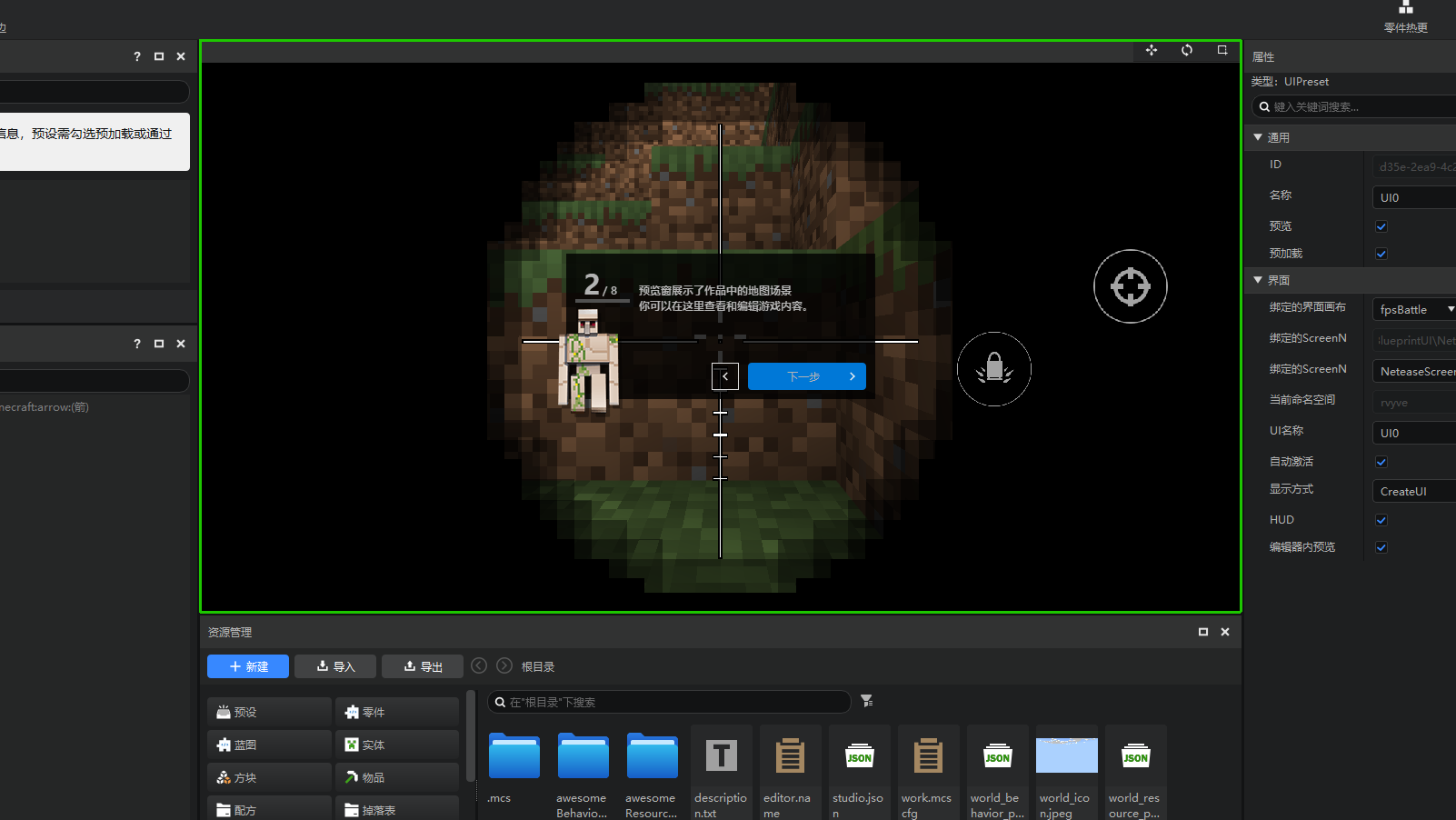Select the 预设 resource category
The height and width of the screenshot is (820, 1456).
pyautogui.click(x=269, y=712)
